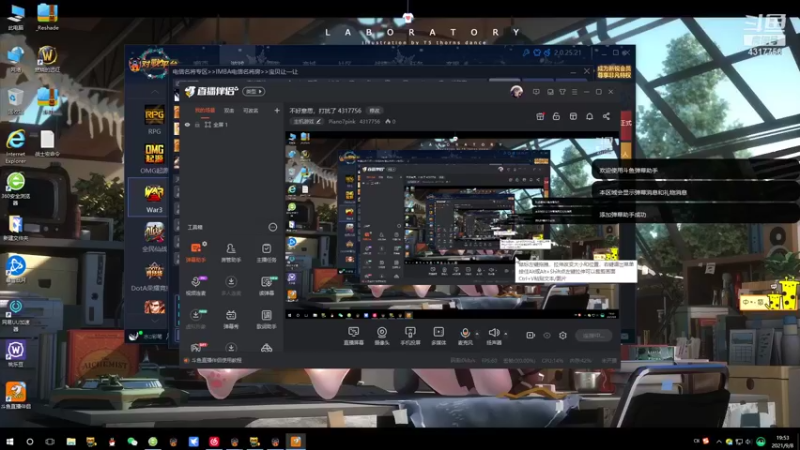The width and height of the screenshot is (800, 450).
Task: Switch to the third scene tab
Action: (x=251, y=111)
